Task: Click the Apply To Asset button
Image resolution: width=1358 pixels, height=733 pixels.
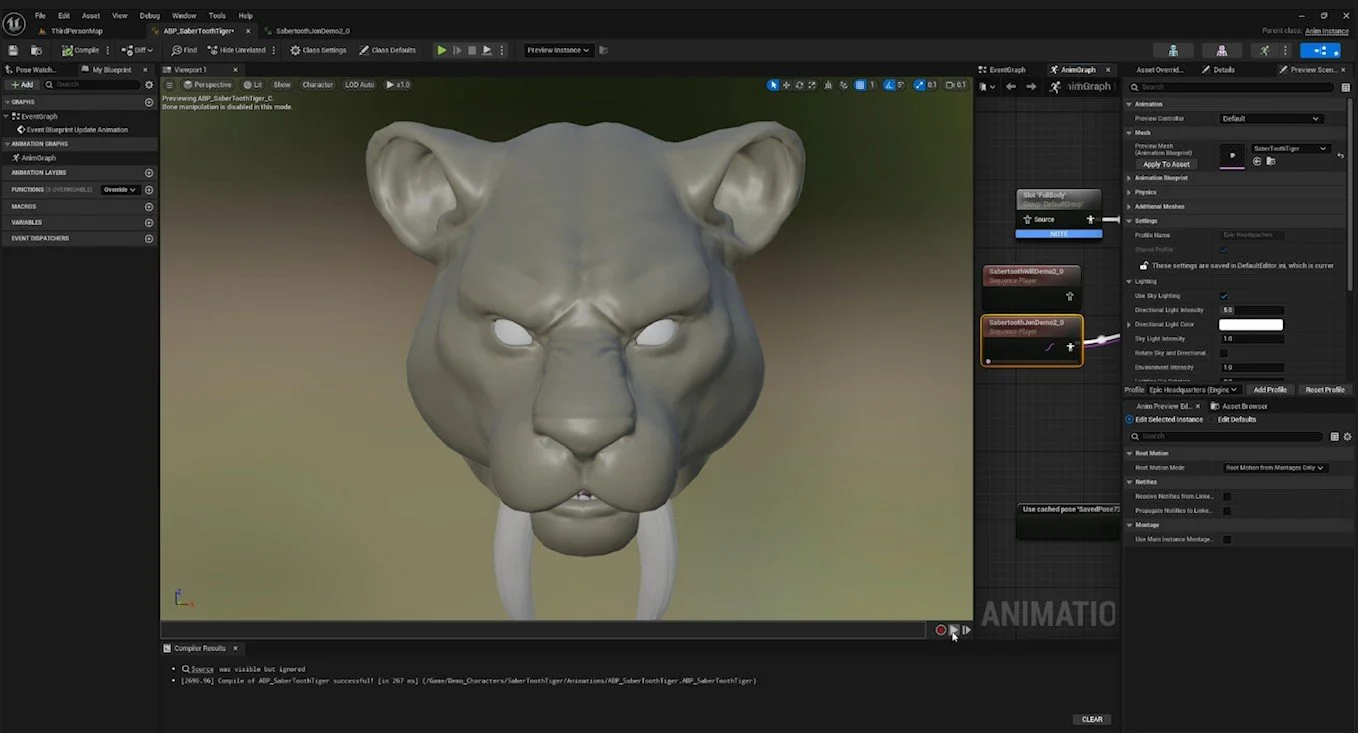Action: (1166, 164)
